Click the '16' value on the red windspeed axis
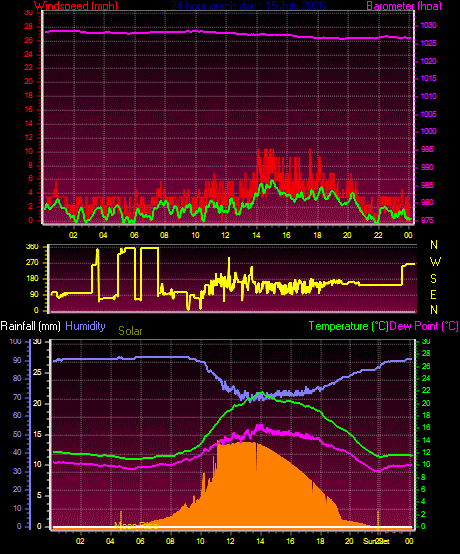The image size is (460, 554). (x=29, y=110)
